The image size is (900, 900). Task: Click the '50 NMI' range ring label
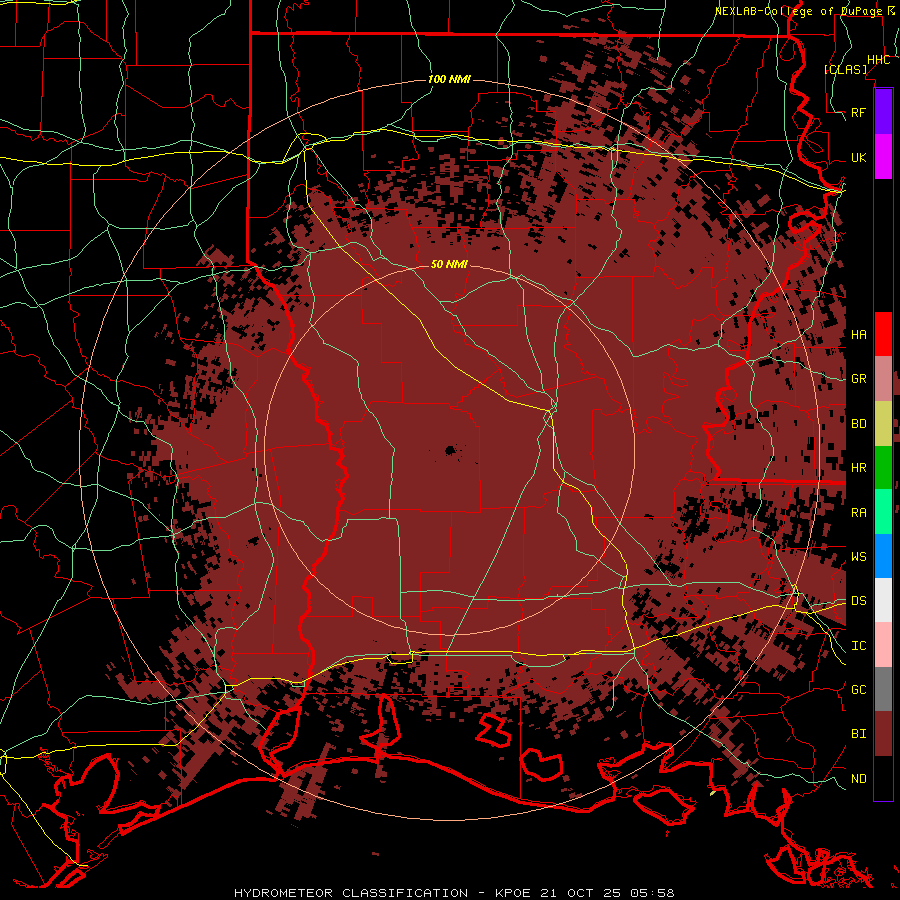coord(449,264)
